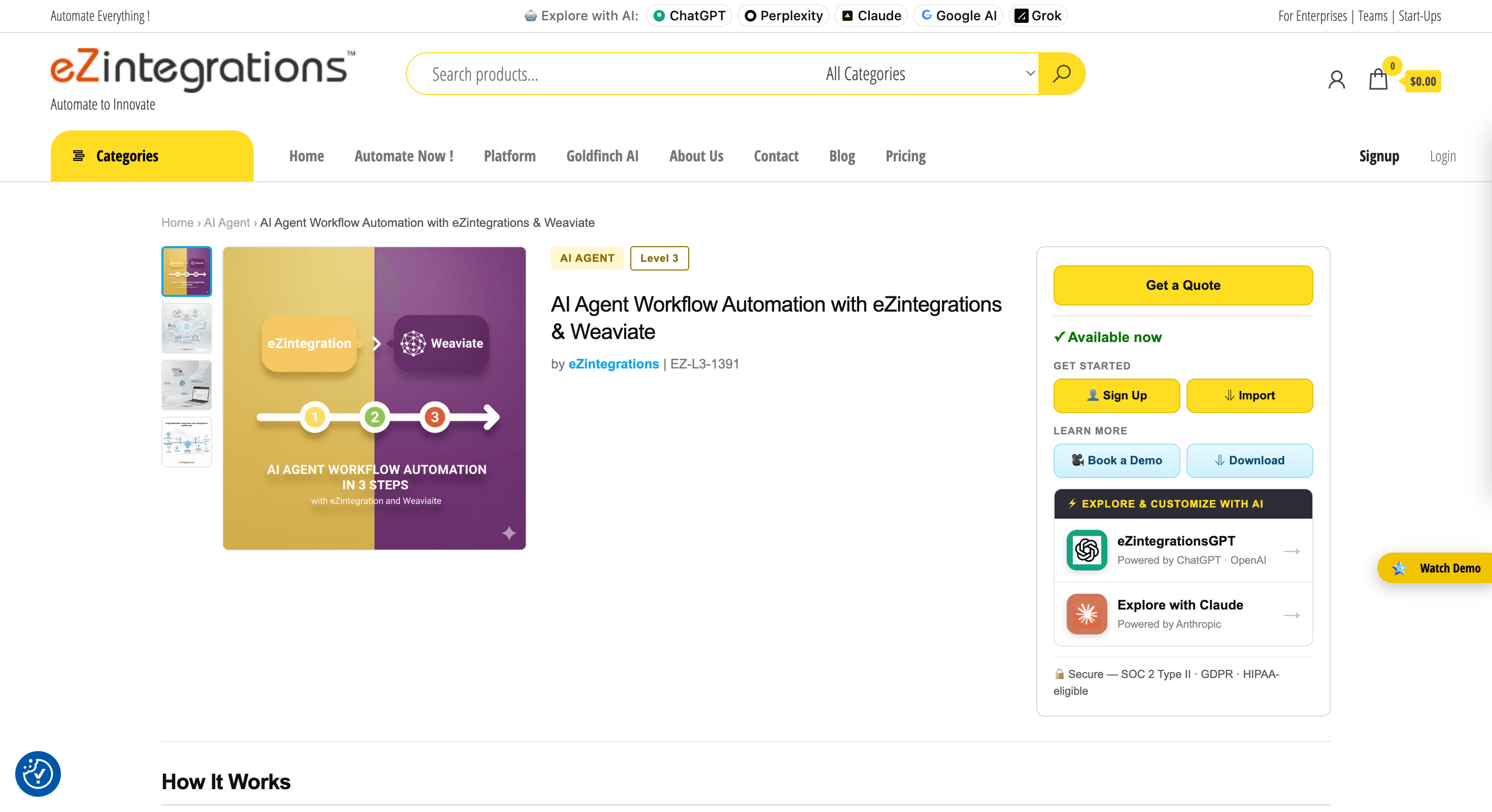Open the About Us nav item
This screenshot has height=812, width=1492.
(x=696, y=156)
